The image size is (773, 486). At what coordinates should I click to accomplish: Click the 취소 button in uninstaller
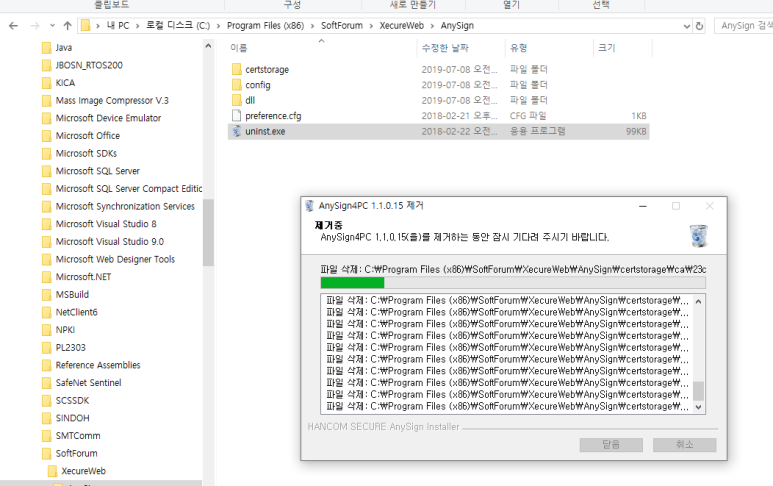684,445
